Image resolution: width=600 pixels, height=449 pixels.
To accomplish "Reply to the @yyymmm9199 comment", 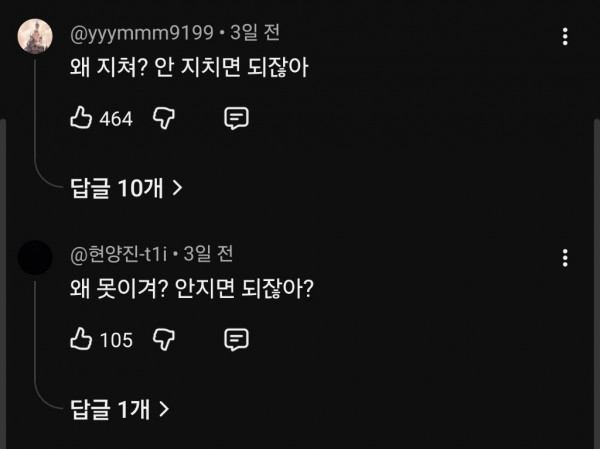I will [236, 119].
